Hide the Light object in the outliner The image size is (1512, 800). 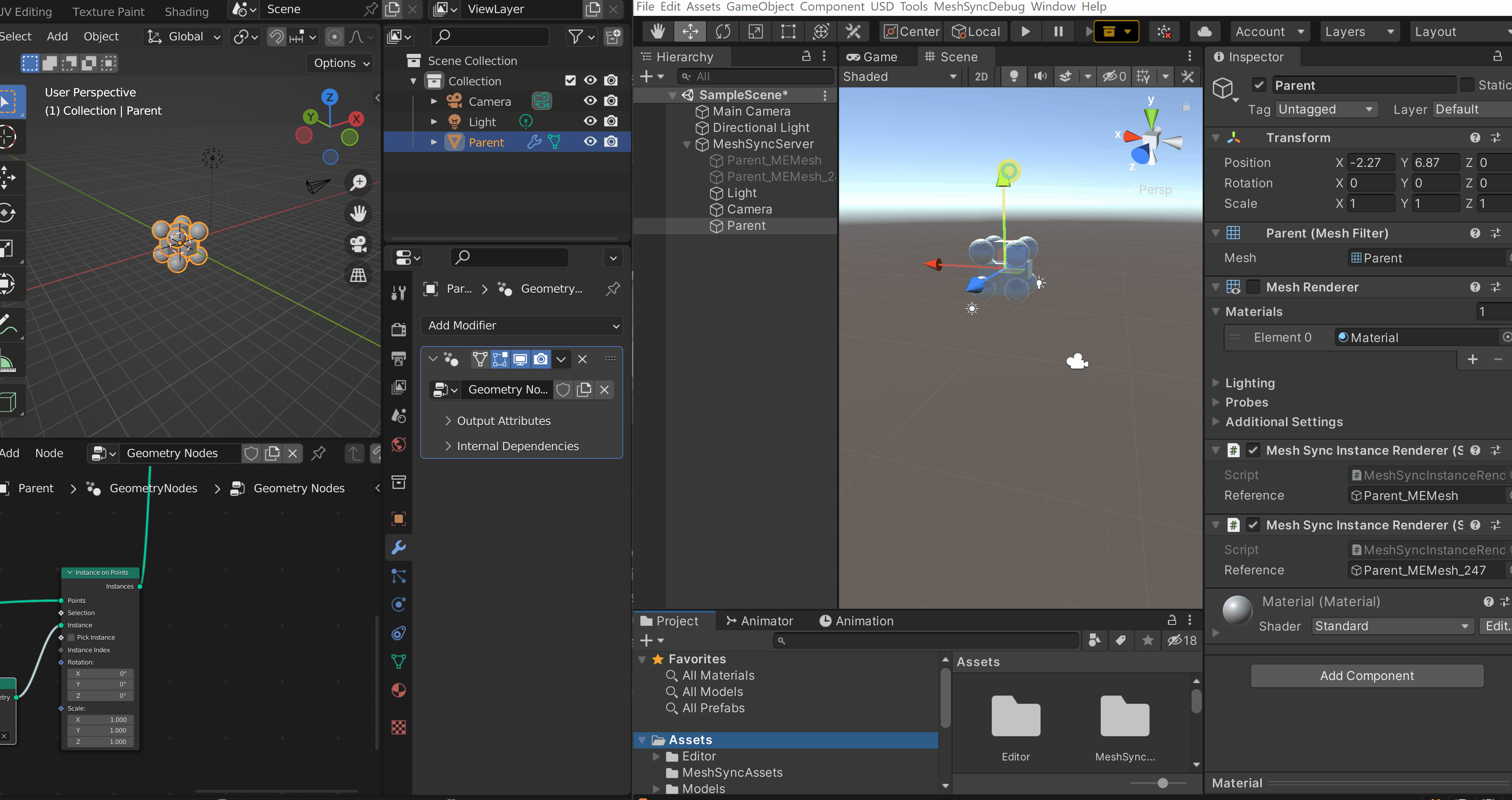pyautogui.click(x=590, y=122)
